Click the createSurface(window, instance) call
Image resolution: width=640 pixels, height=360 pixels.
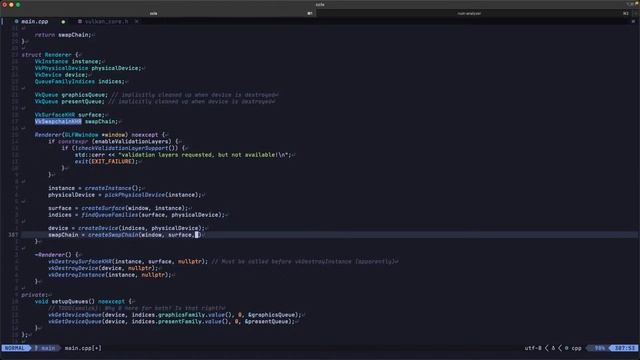[x=134, y=208]
